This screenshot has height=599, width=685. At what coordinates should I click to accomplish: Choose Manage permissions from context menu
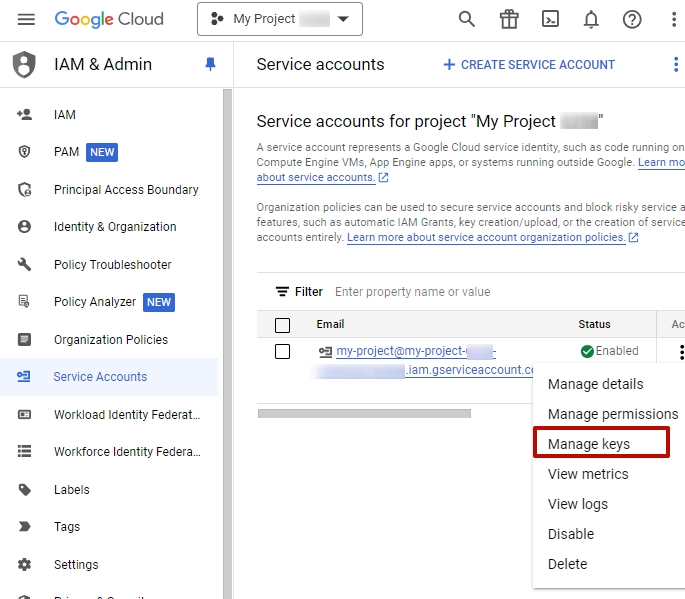tap(613, 414)
